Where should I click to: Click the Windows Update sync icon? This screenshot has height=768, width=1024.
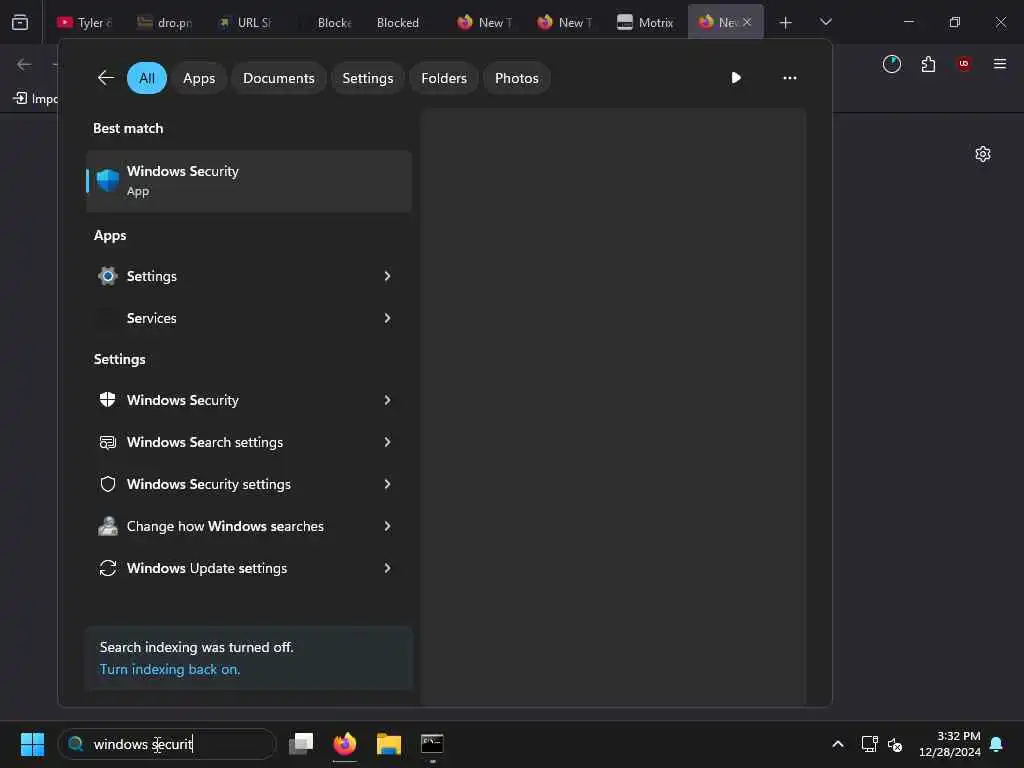click(108, 568)
